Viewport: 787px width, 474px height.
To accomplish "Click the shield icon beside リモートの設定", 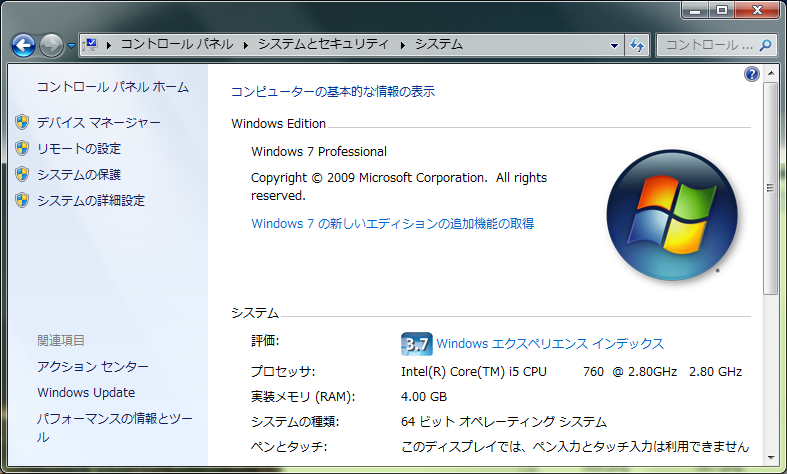I will tap(22, 148).
